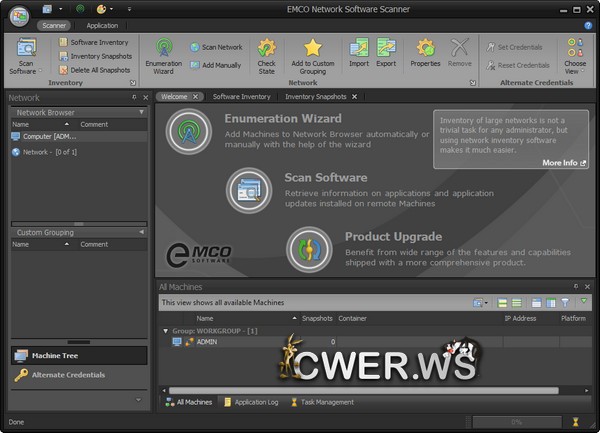
Task: Collapse the WORKGROUP group in All Machines
Action: tap(165, 329)
